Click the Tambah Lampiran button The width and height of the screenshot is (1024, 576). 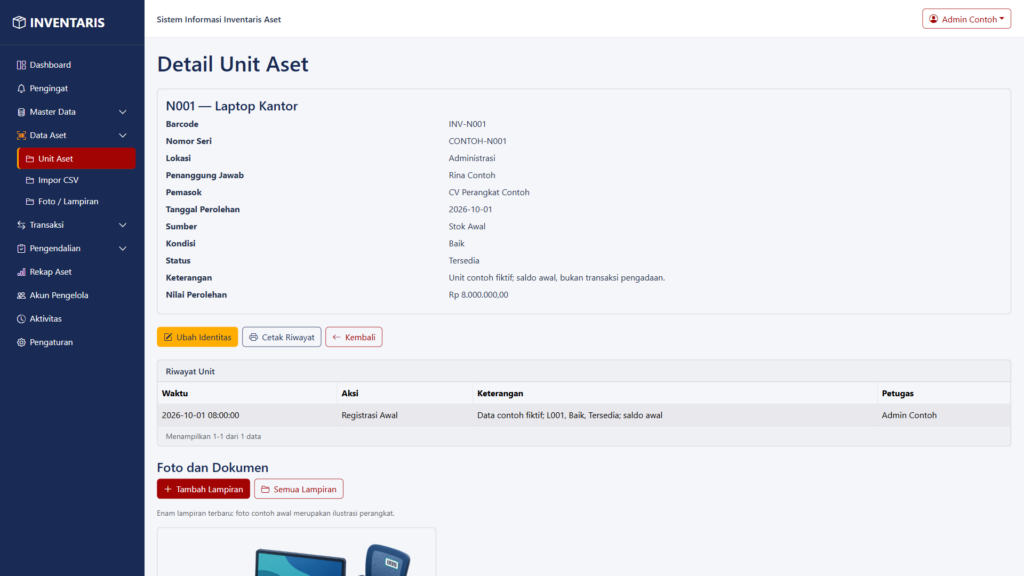pyautogui.click(x=203, y=489)
